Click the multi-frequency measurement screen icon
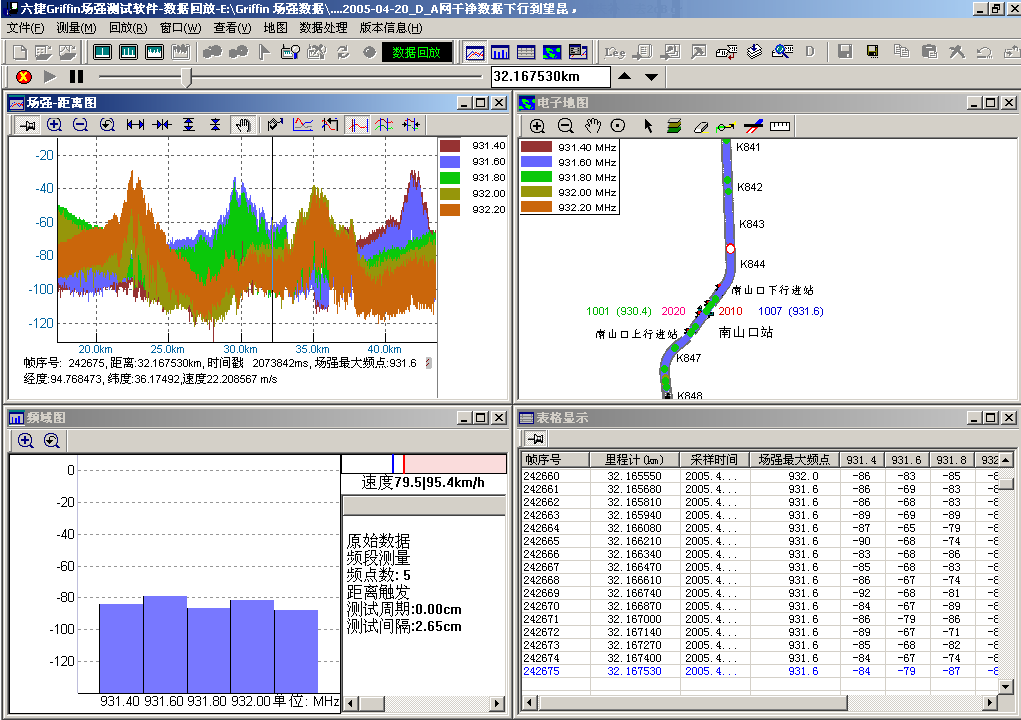 128,52
